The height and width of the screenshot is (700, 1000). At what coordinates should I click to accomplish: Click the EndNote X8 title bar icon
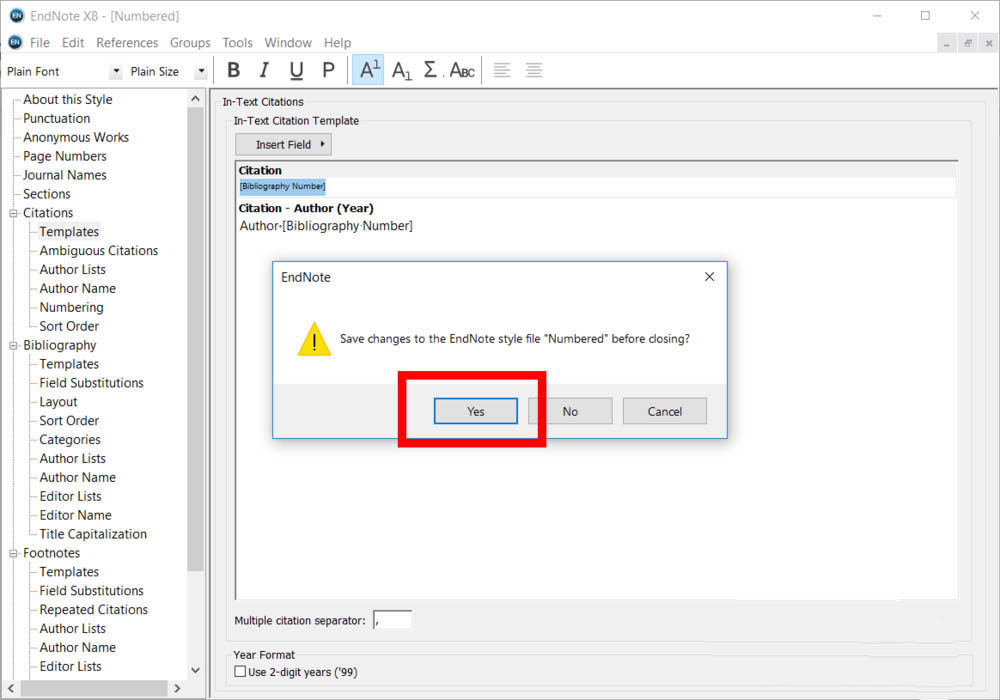pyautogui.click(x=17, y=15)
